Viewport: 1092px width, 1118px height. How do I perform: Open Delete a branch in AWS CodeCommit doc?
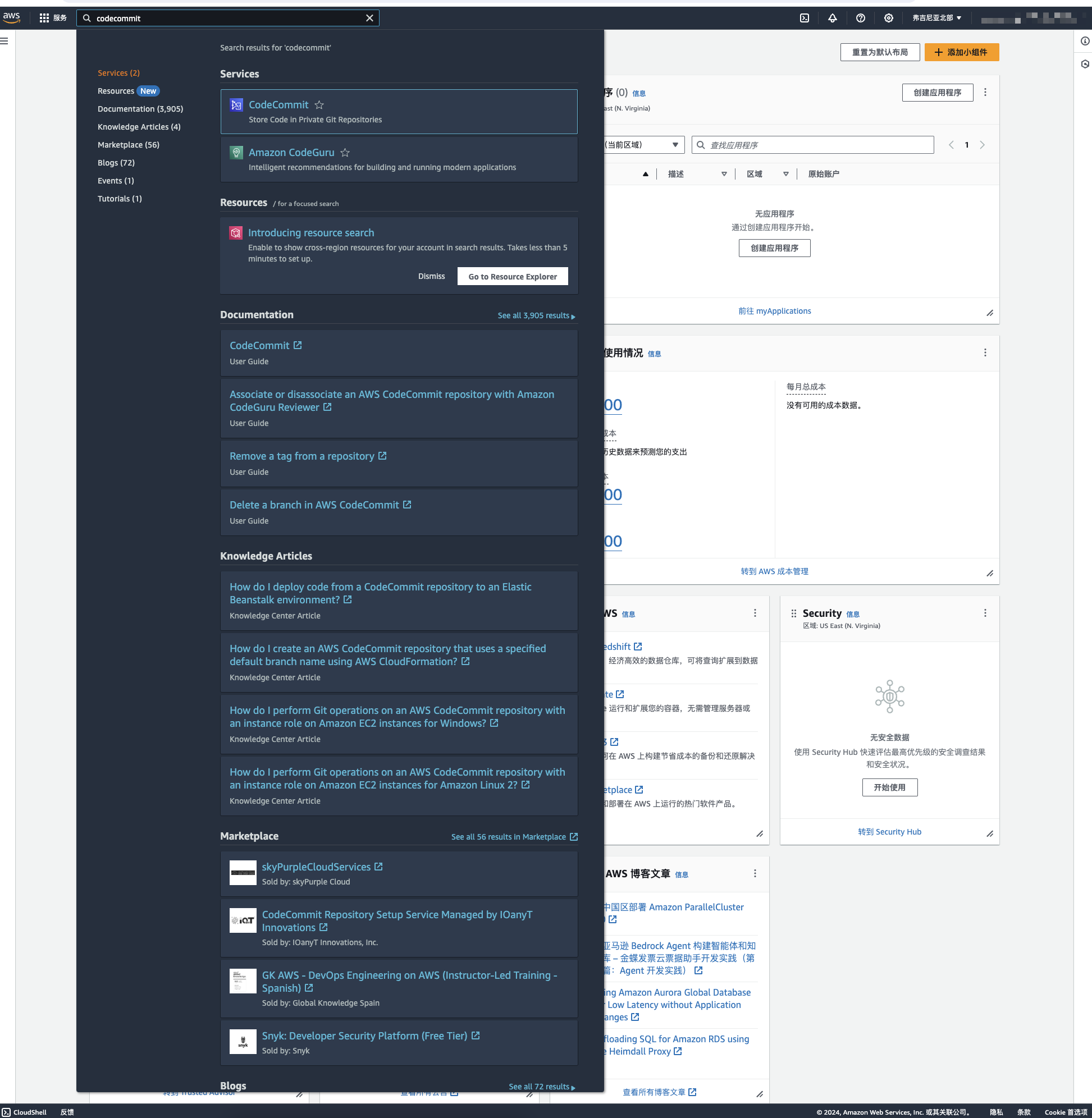tap(320, 505)
